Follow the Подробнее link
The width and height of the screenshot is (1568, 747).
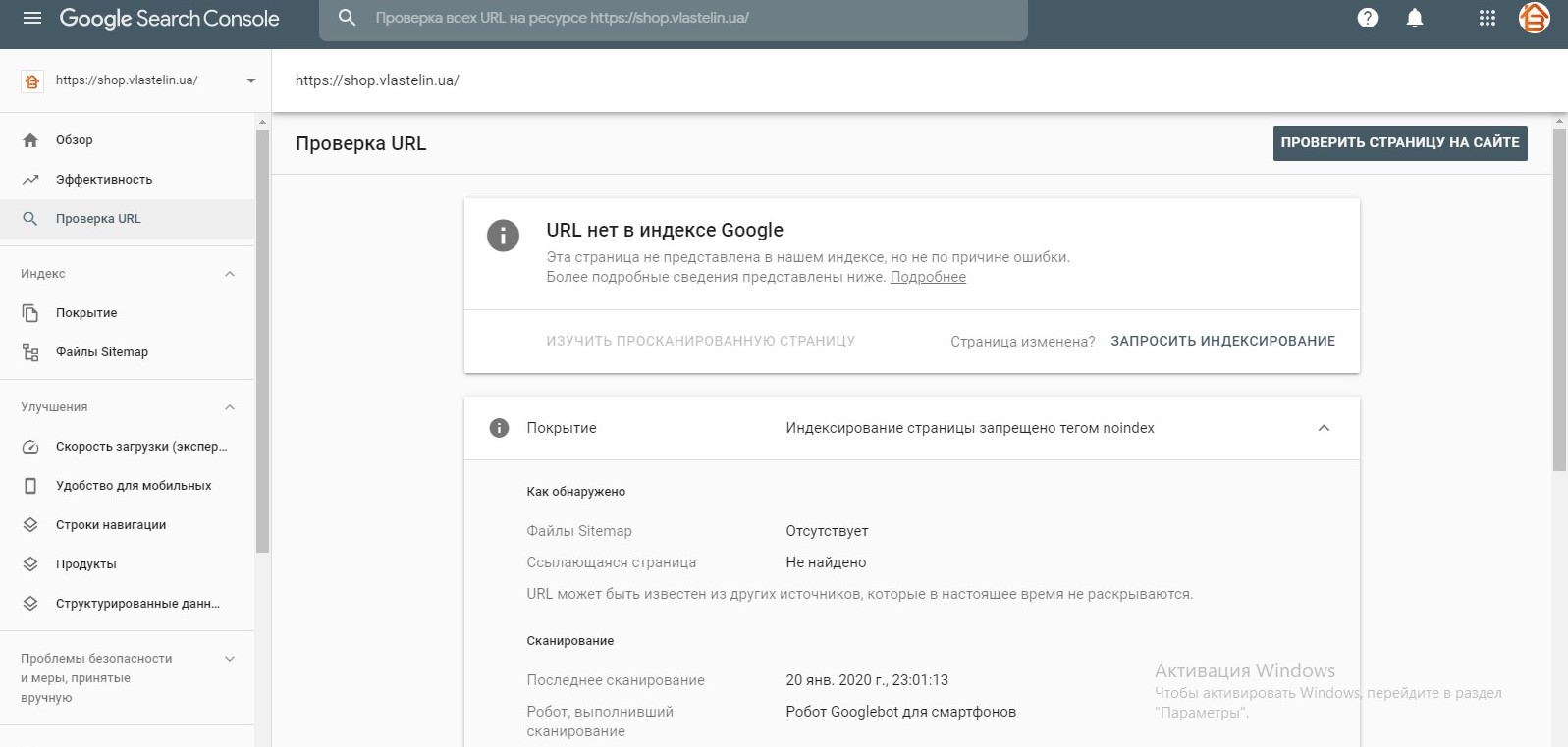click(928, 277)
